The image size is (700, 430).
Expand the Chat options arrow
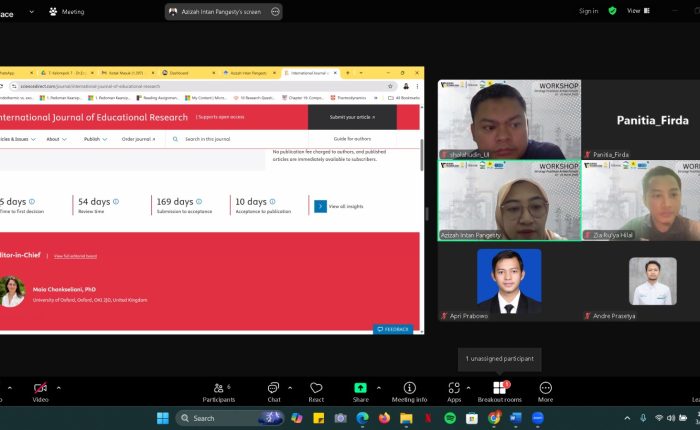pyautogui.click(x=290, y=387)
